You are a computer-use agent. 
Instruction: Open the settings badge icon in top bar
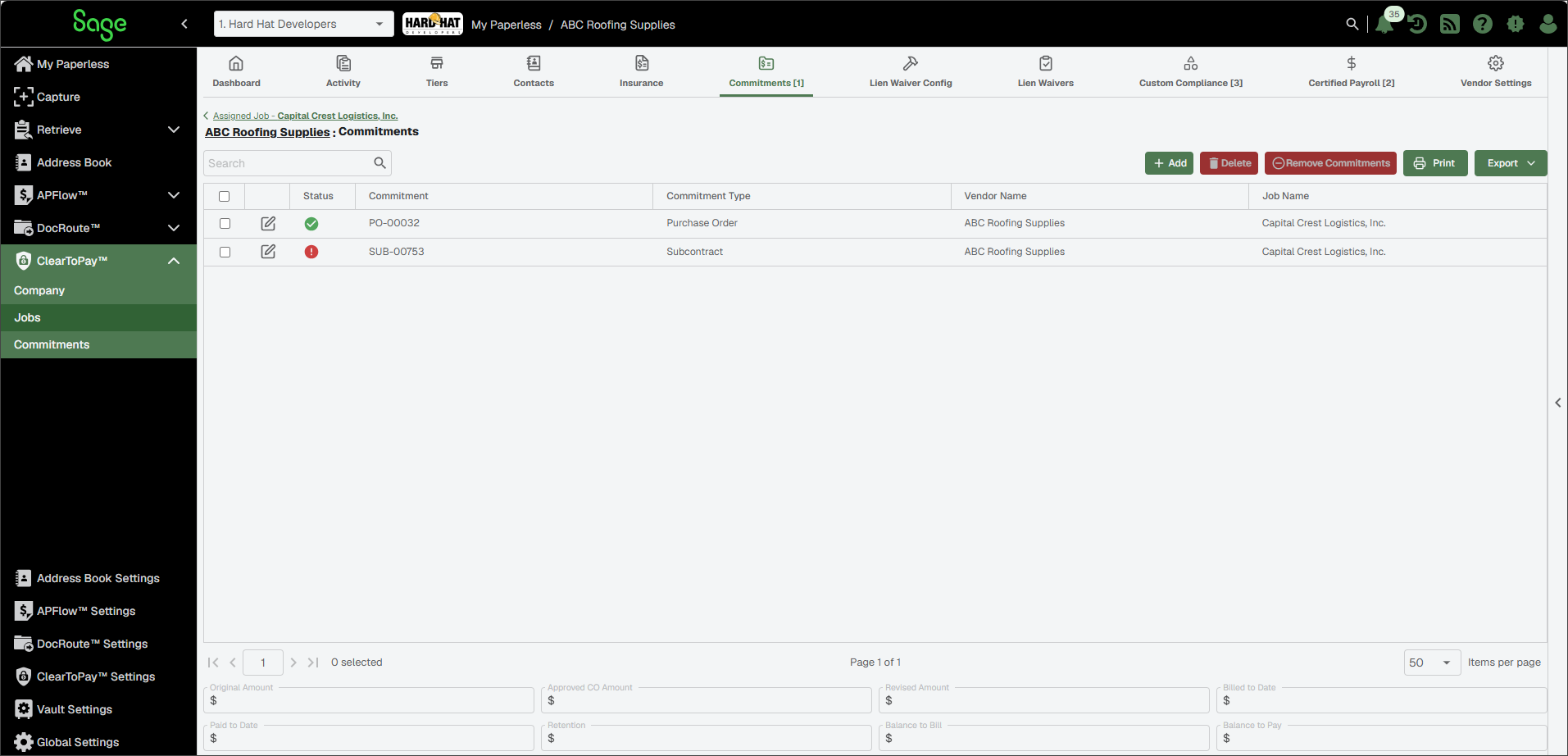[1516, 24]
